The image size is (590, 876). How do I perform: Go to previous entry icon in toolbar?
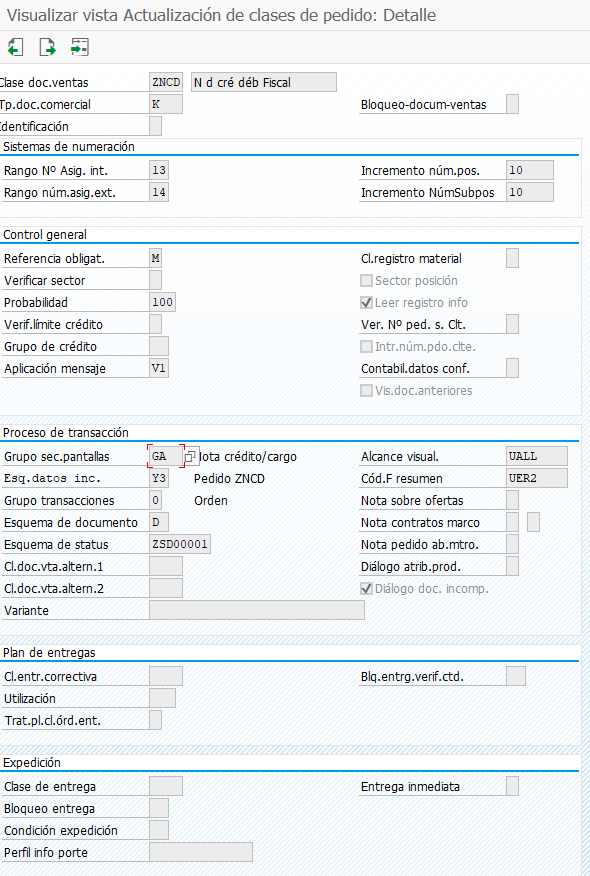click(x=16, y=47)
